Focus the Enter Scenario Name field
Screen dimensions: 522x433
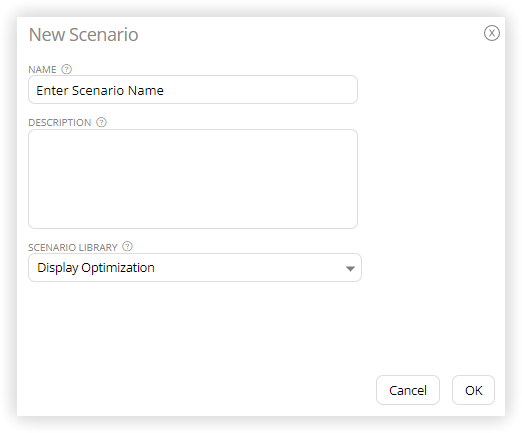tap(193, 90)
